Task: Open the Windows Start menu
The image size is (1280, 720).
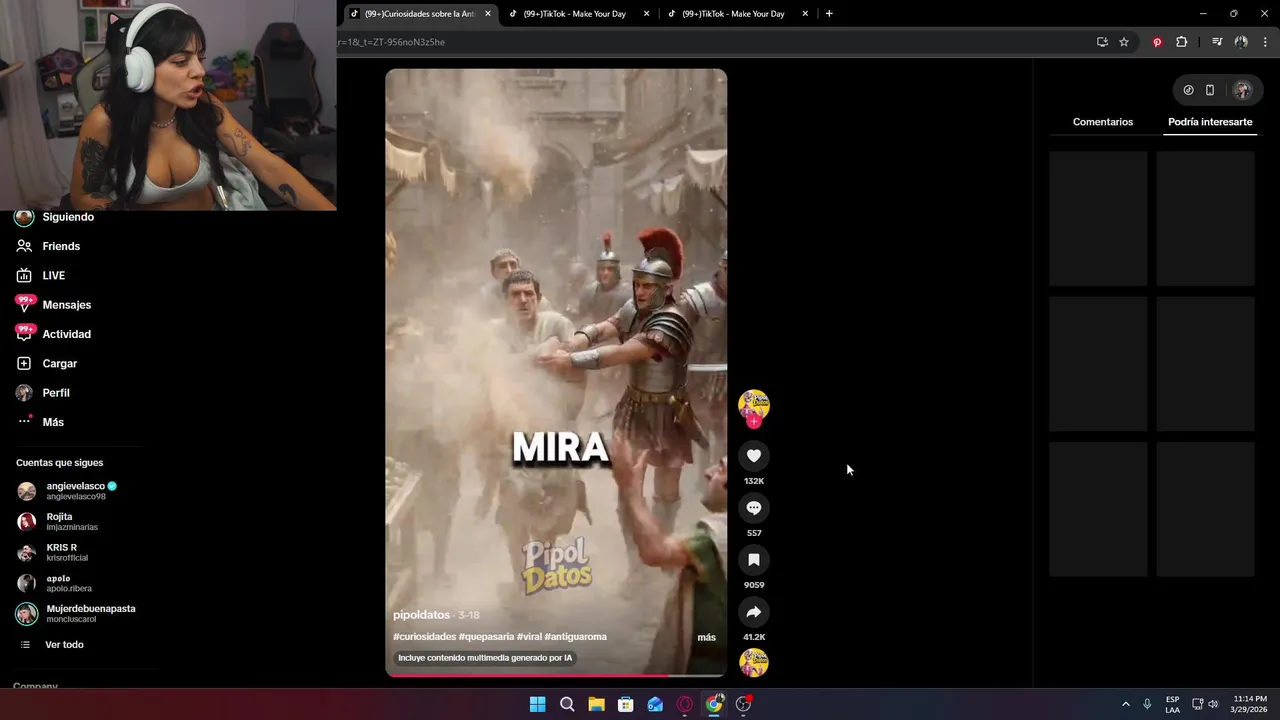Action: pyautogui.click(x=537, y=704)
